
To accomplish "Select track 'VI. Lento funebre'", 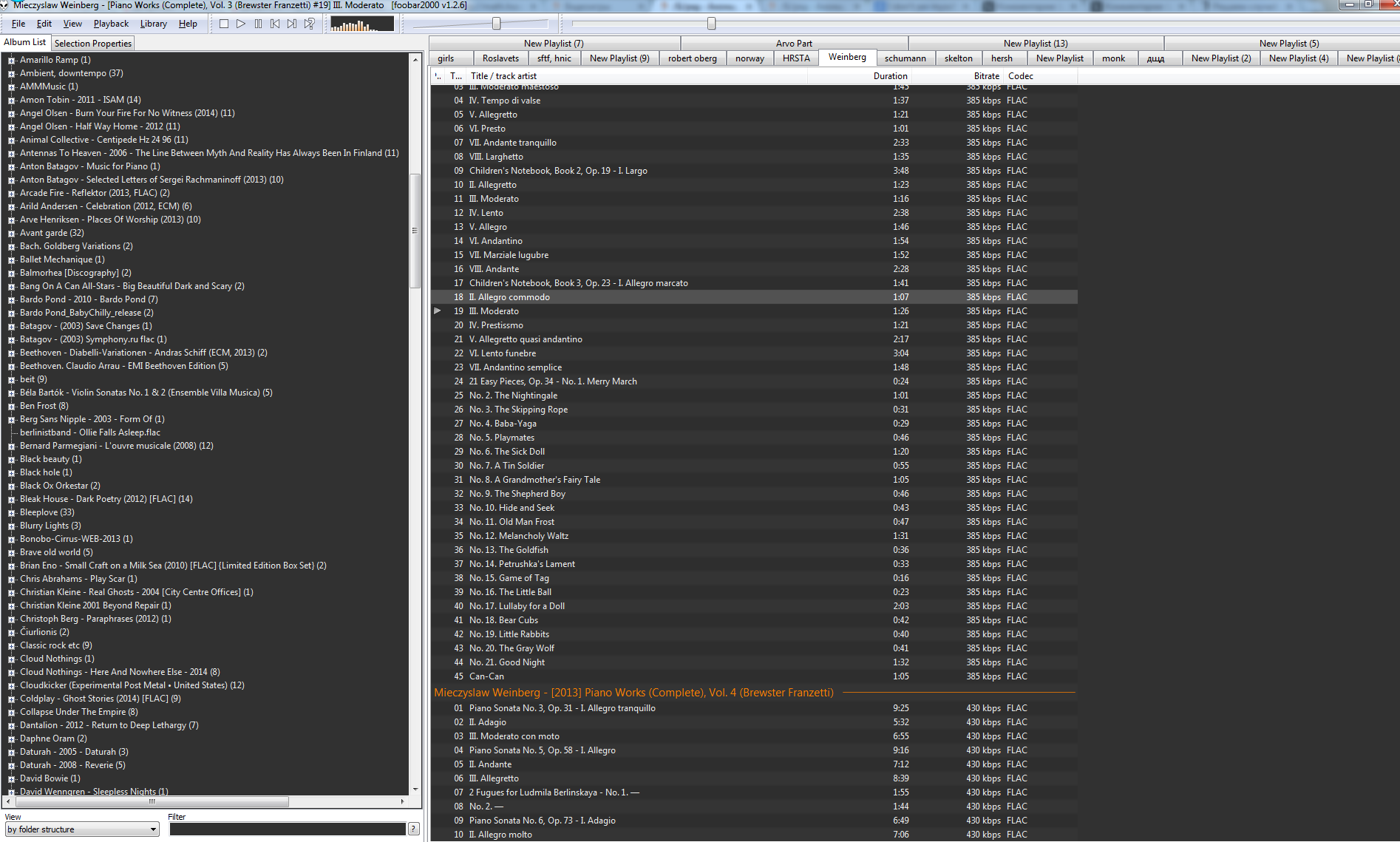I will click(754, 353).
